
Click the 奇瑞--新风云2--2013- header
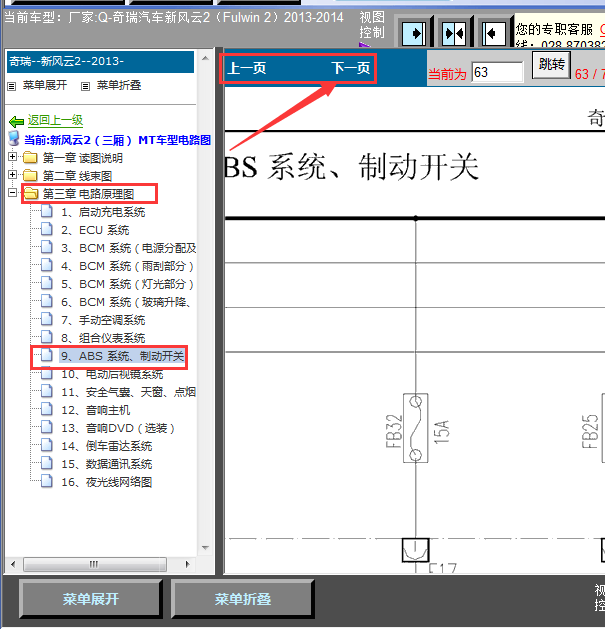(x=100, y=61)
